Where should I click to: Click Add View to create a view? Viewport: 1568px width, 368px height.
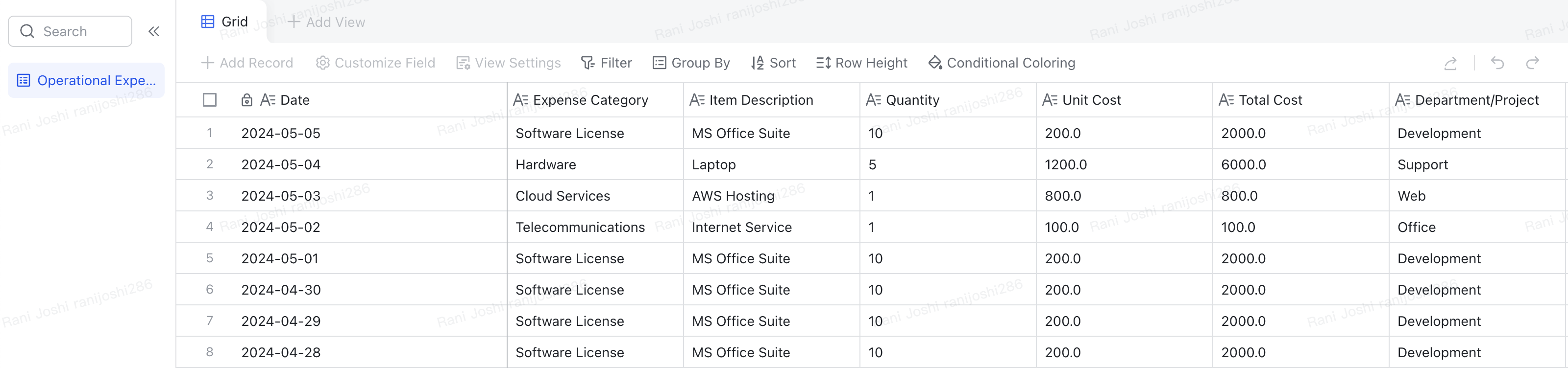(326, 23)
